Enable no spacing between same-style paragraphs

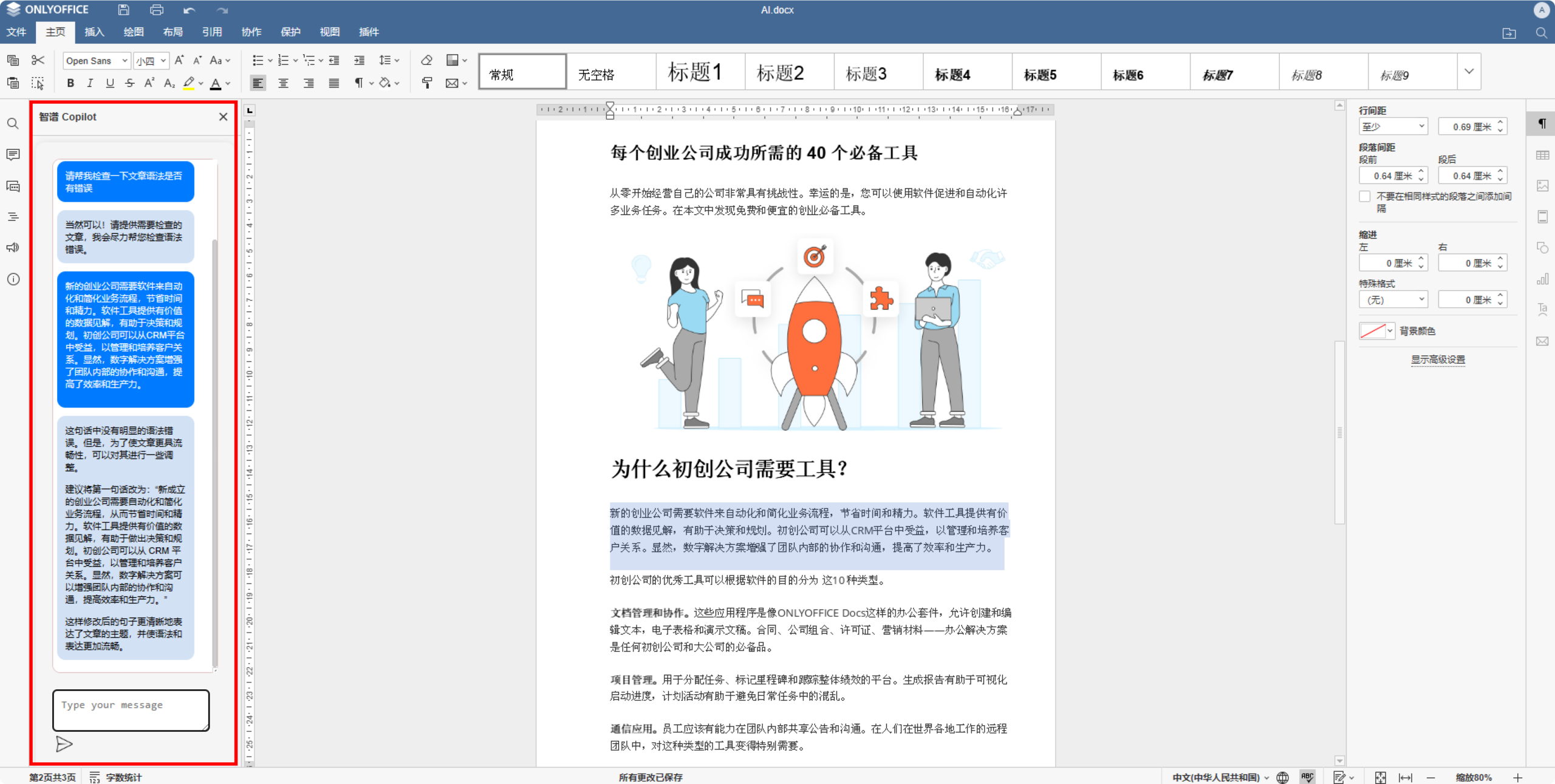coord(1365,197)
